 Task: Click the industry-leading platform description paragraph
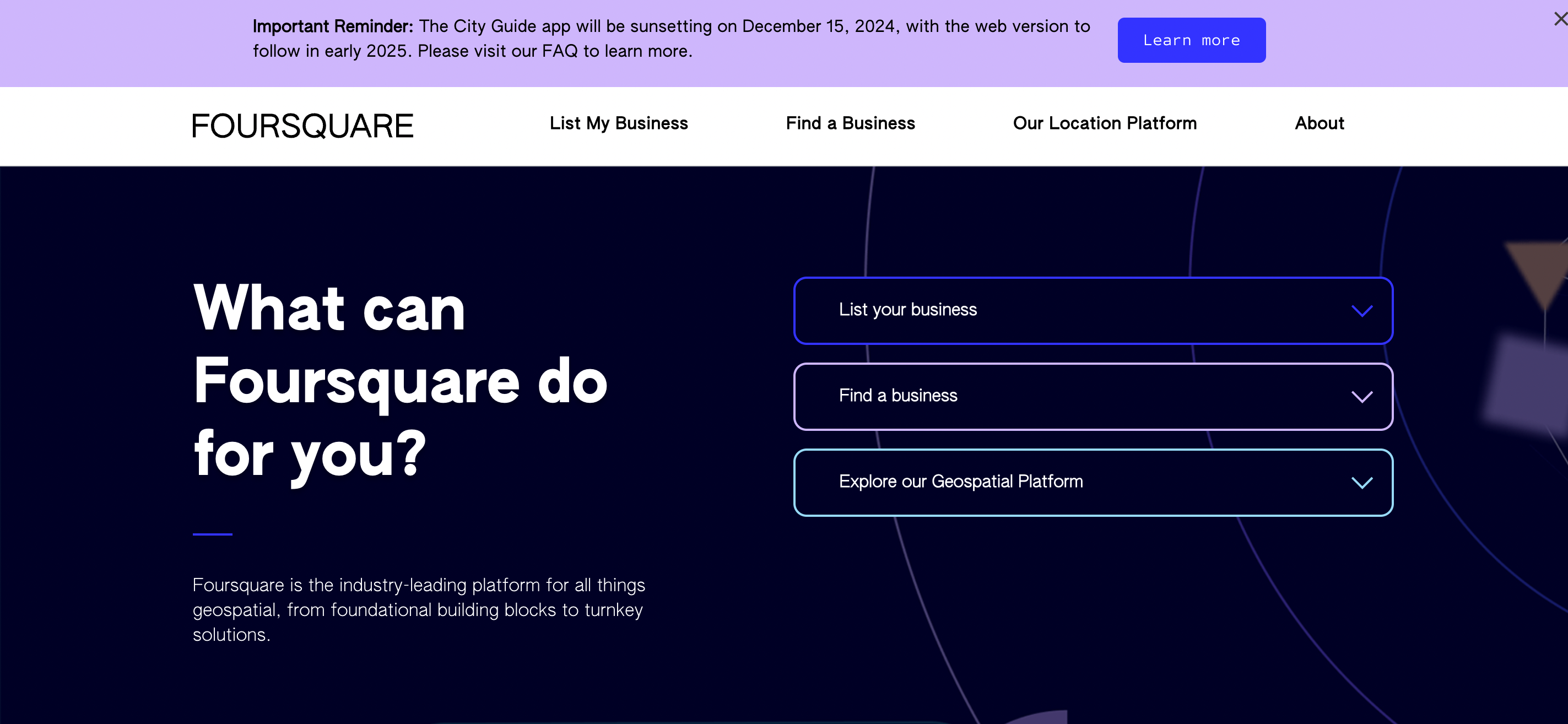click(418, 609)
